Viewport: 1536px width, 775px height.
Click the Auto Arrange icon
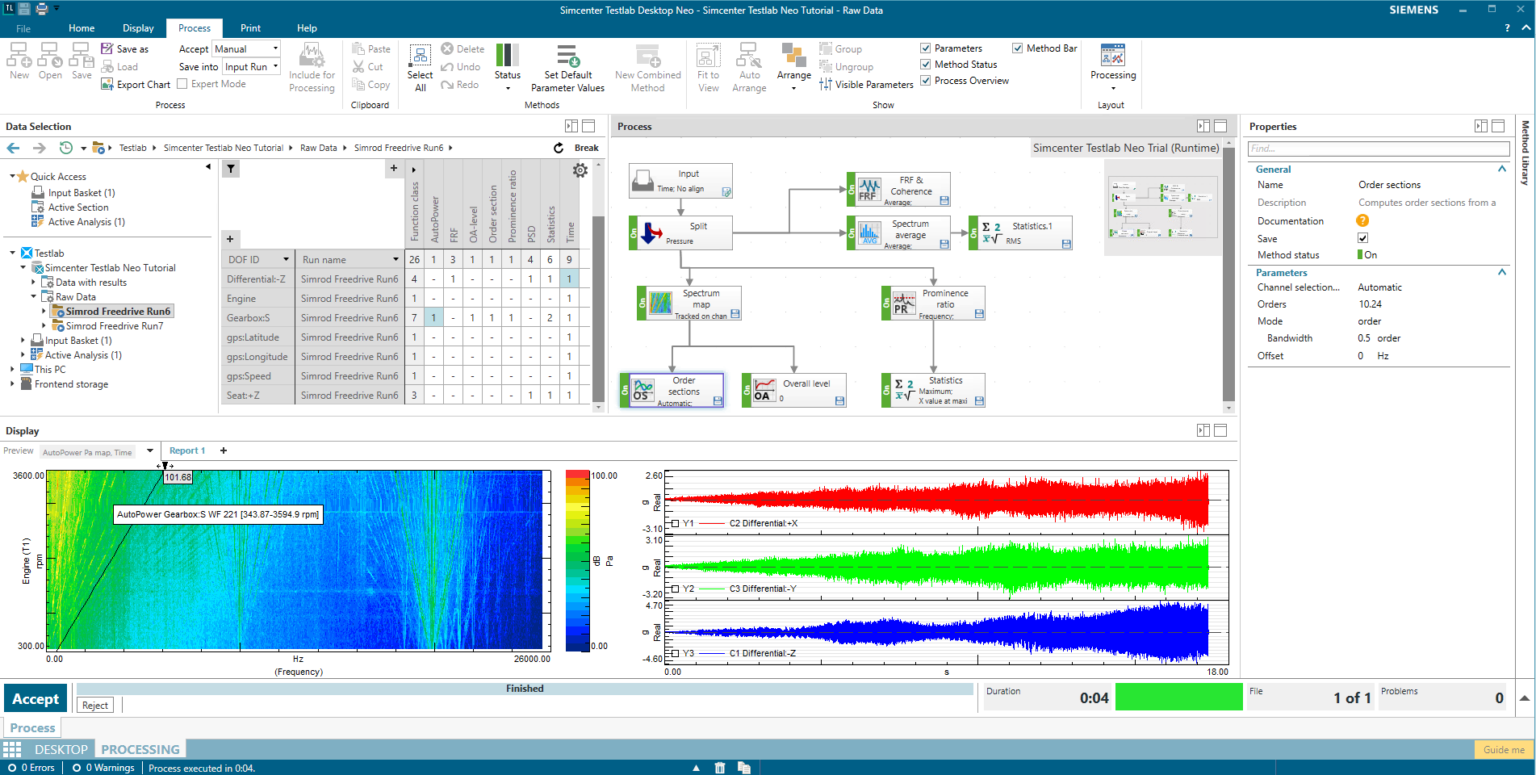(x=748, y=67)
